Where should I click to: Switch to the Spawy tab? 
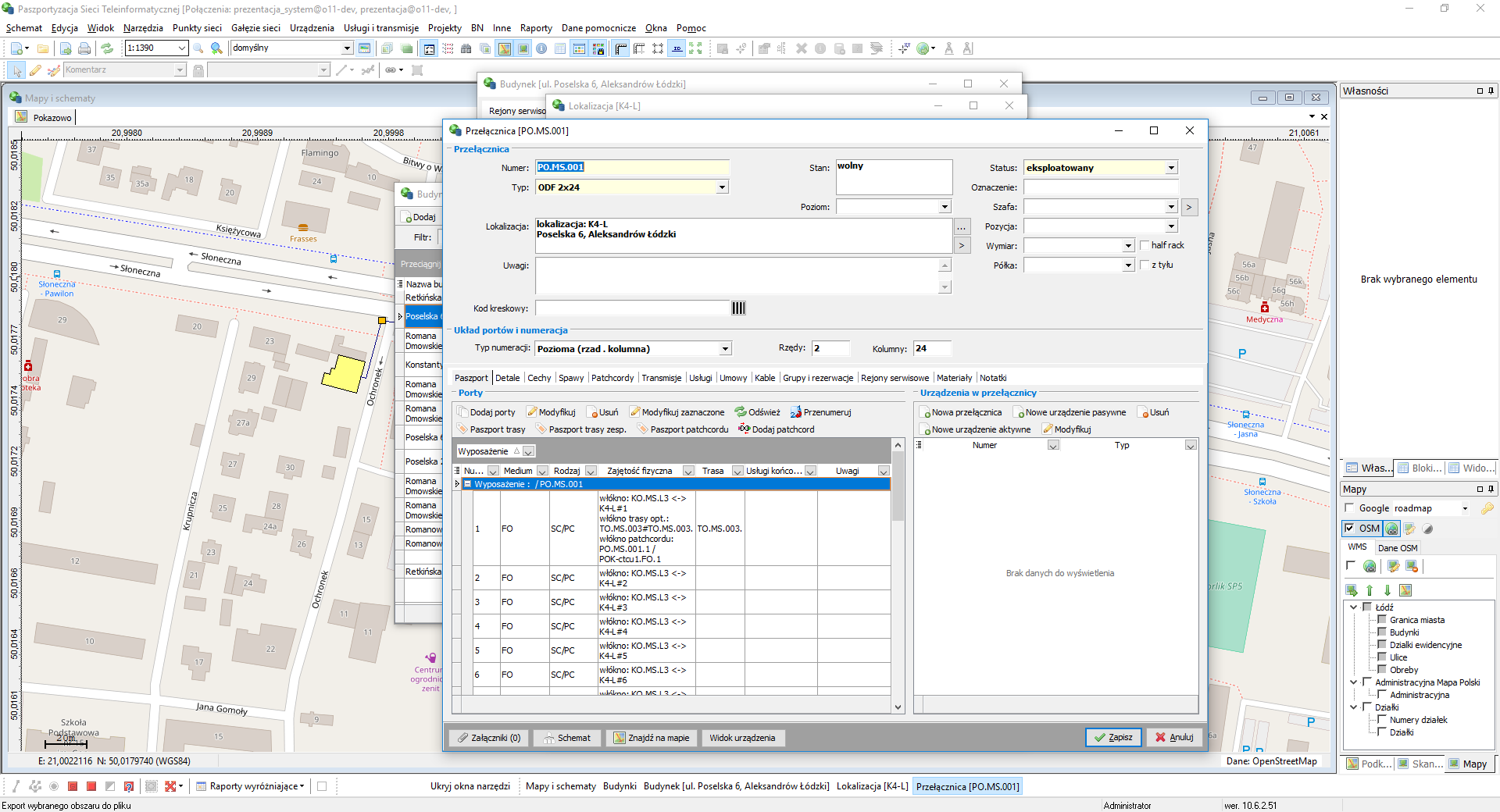[571, 378]
